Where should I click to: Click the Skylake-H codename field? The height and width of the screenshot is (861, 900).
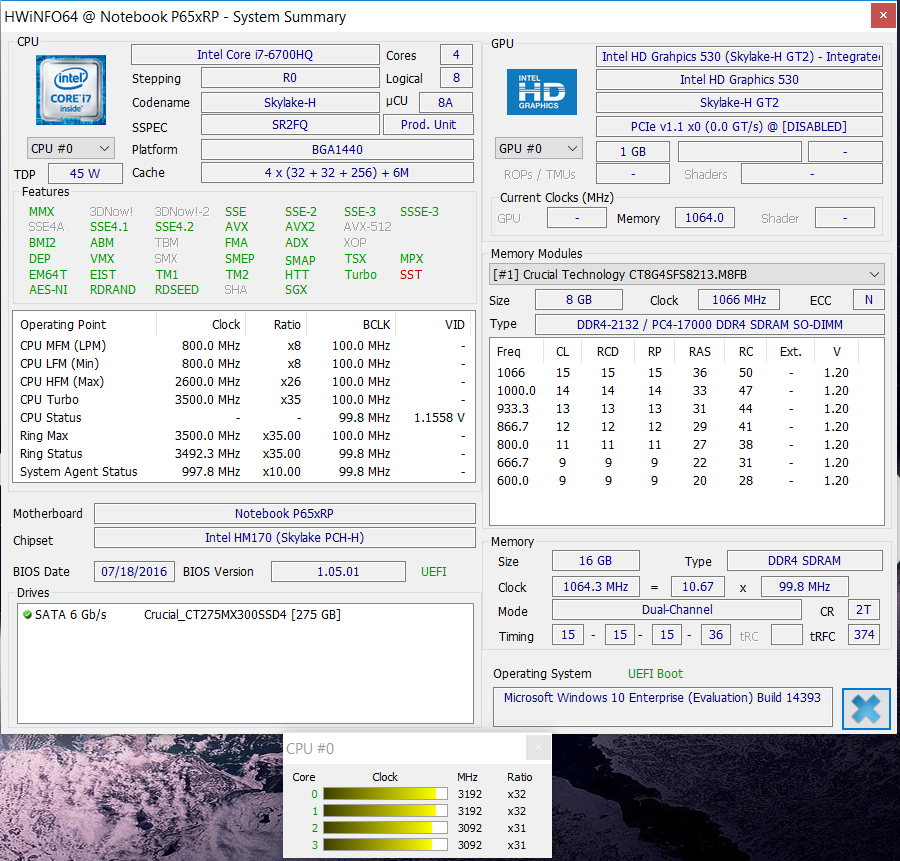290,102
